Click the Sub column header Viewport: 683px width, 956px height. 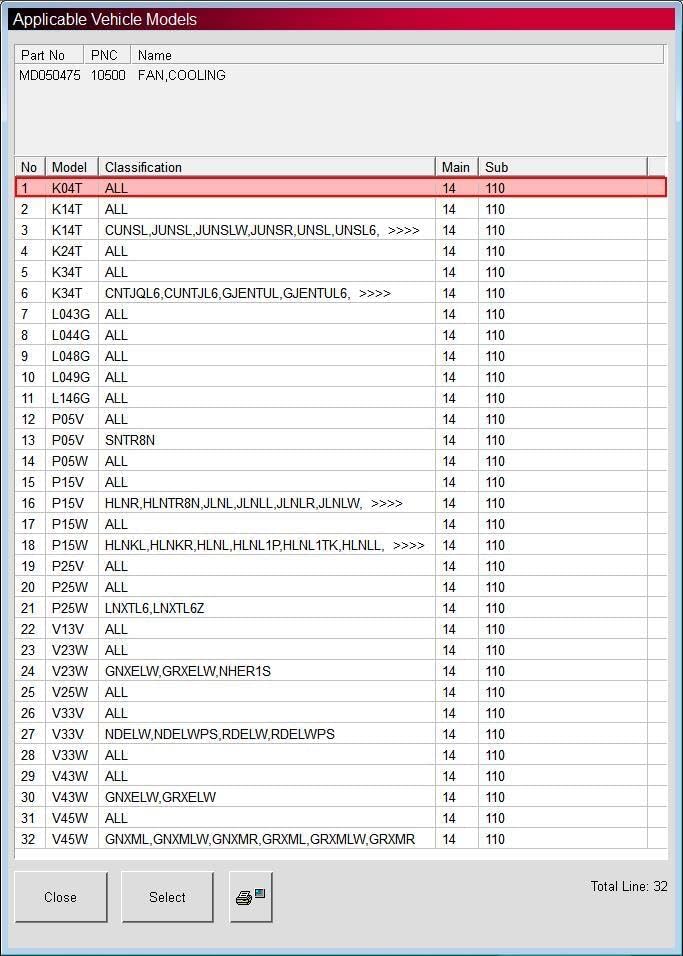pos(562,167)
